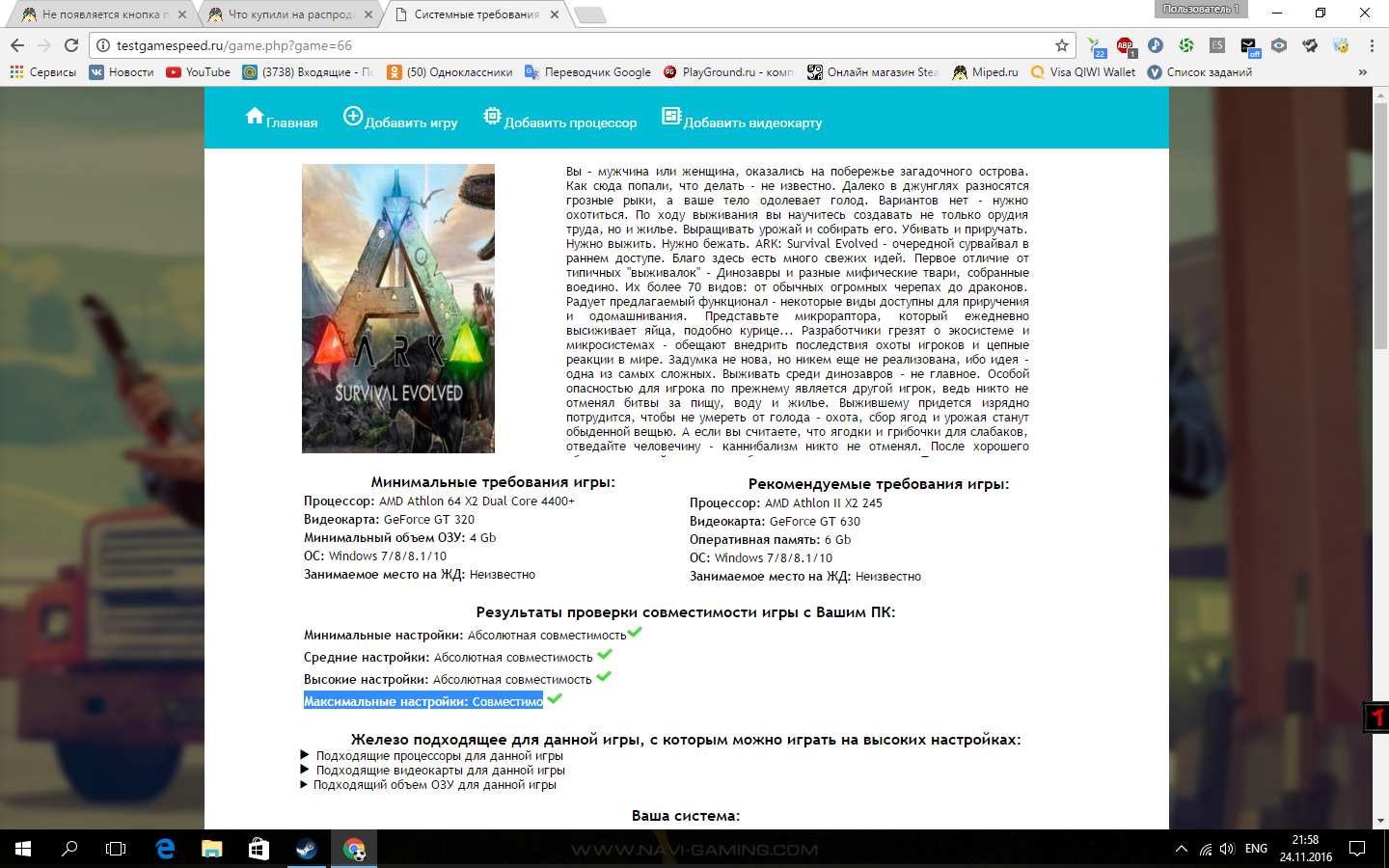The height and width of the screenshot is (868, 1389).
Task: Open a new browser tab
Action: (x=589, y=14)
